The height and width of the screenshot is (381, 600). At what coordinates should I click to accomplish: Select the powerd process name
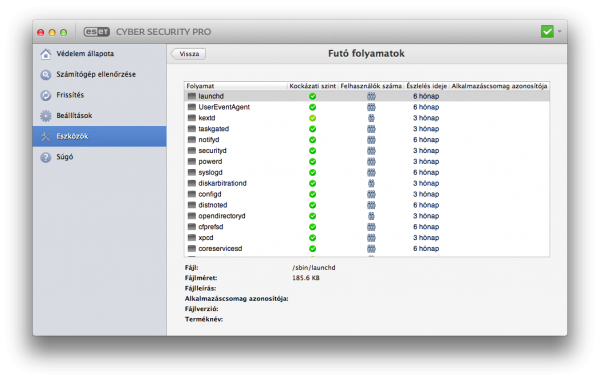point(210,161)
